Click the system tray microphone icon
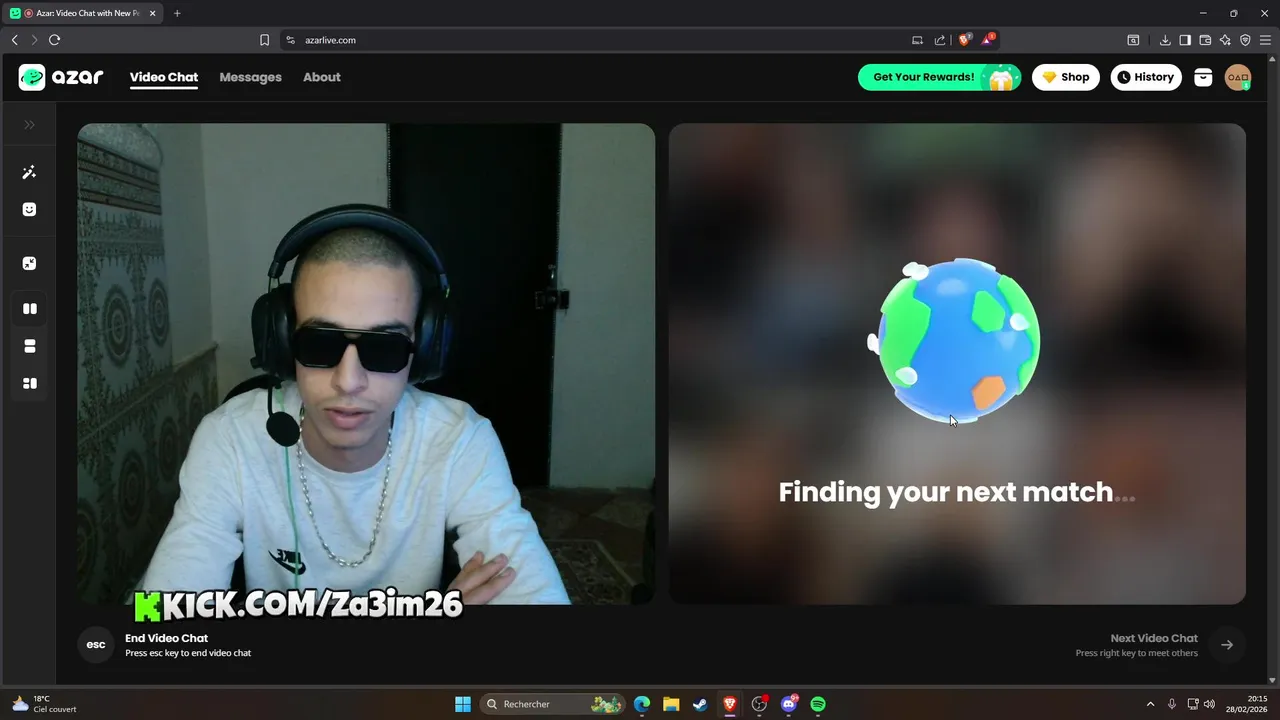This screenshot has height=720, width=1280. pyautogui.click(x=1172, y=704)
